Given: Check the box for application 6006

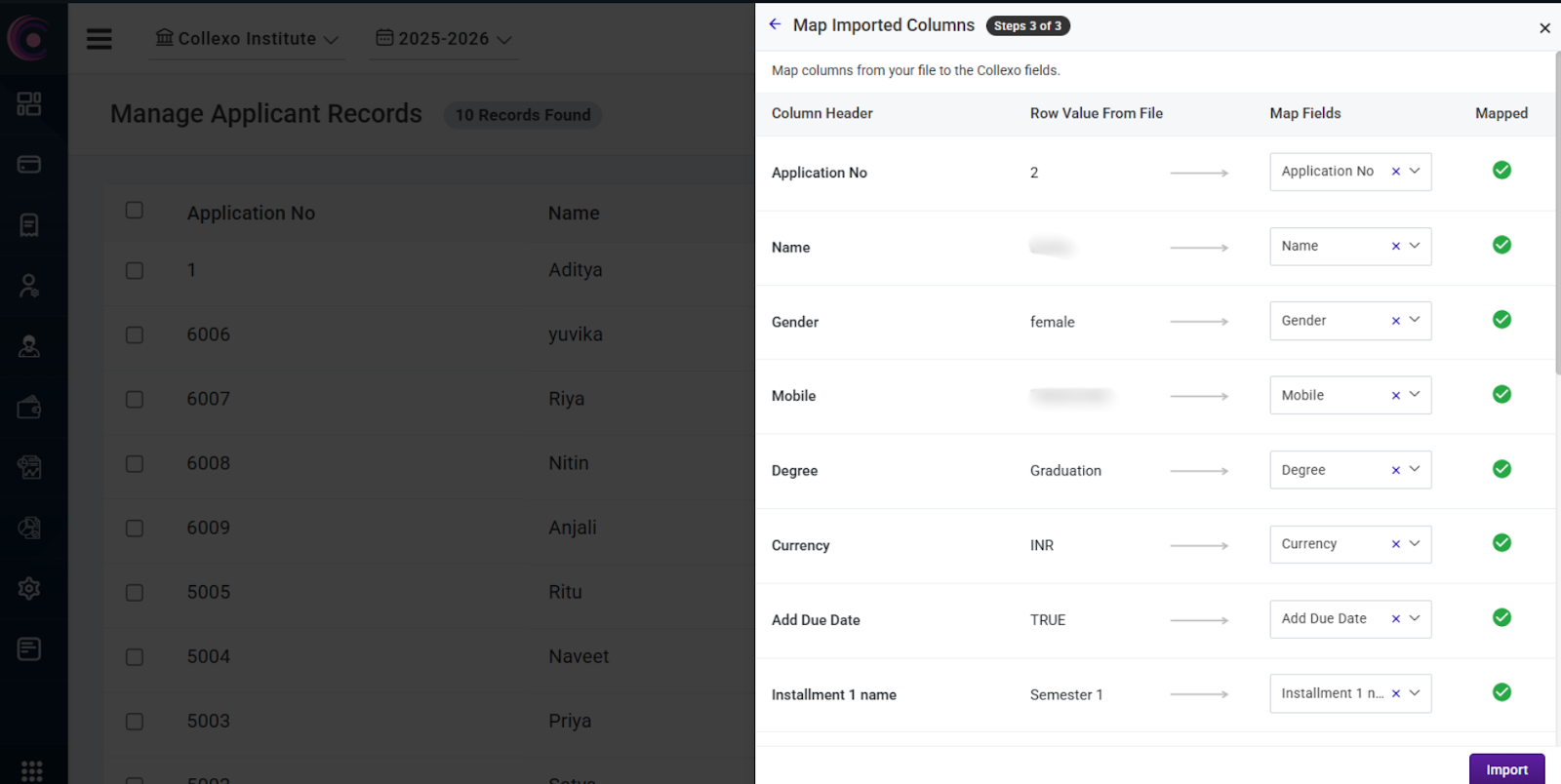Looking at the screenshot, I should 135,335.
